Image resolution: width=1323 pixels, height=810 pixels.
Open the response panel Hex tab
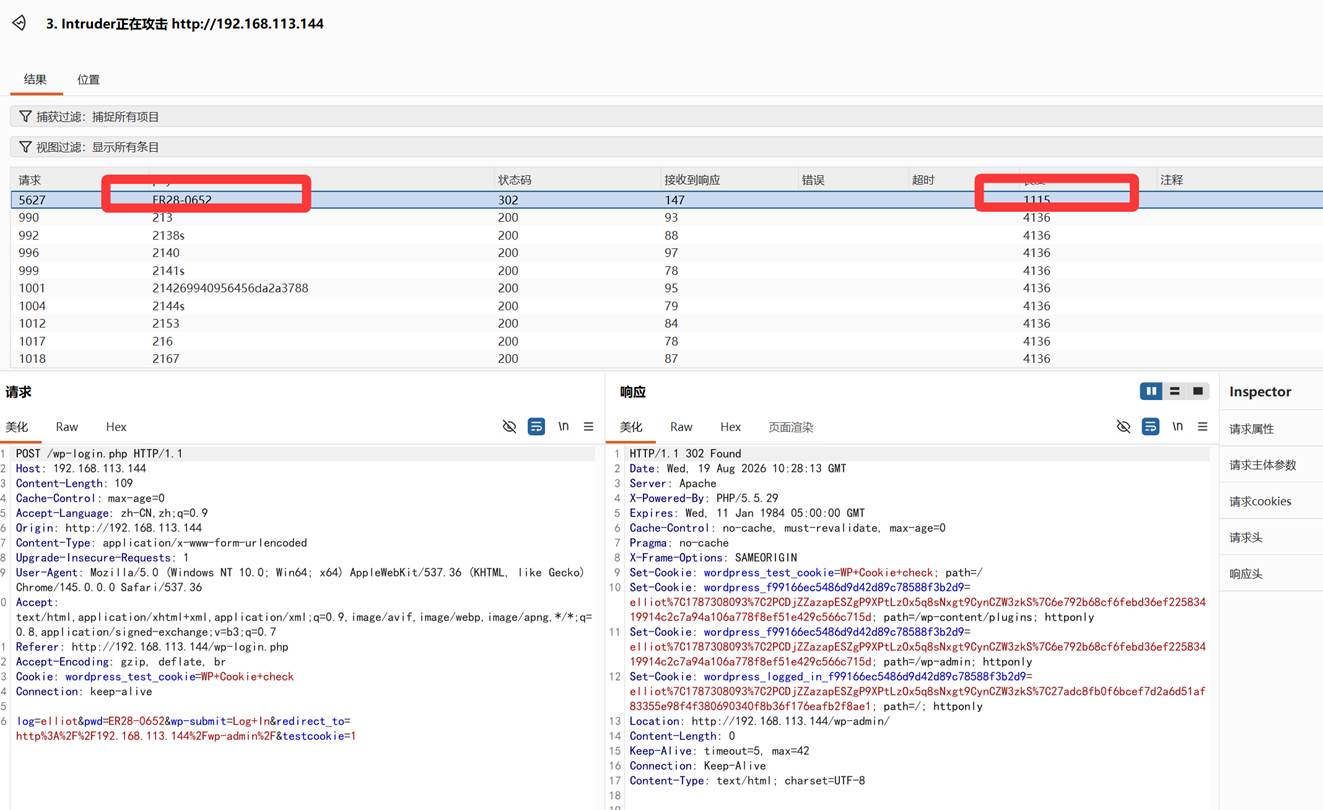(x=731, y=427)
